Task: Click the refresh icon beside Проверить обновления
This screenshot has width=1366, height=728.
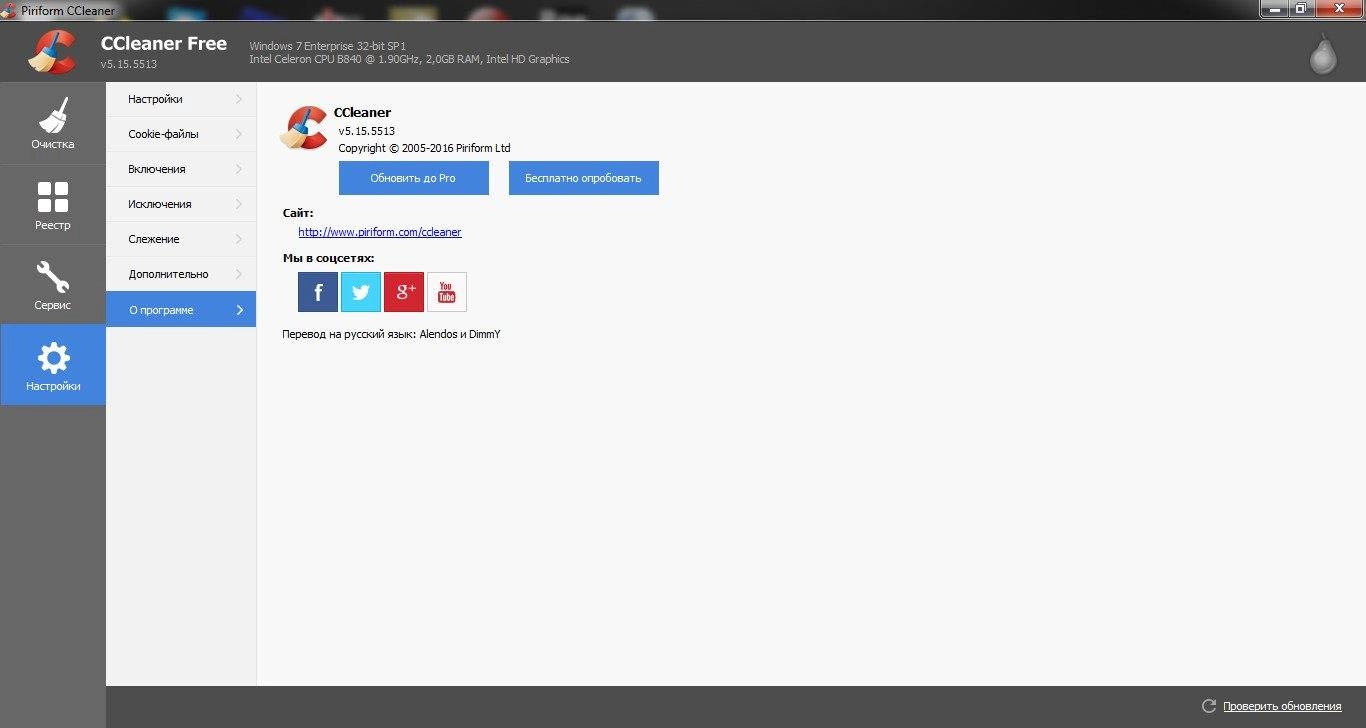Action: tap(1209, 706)
